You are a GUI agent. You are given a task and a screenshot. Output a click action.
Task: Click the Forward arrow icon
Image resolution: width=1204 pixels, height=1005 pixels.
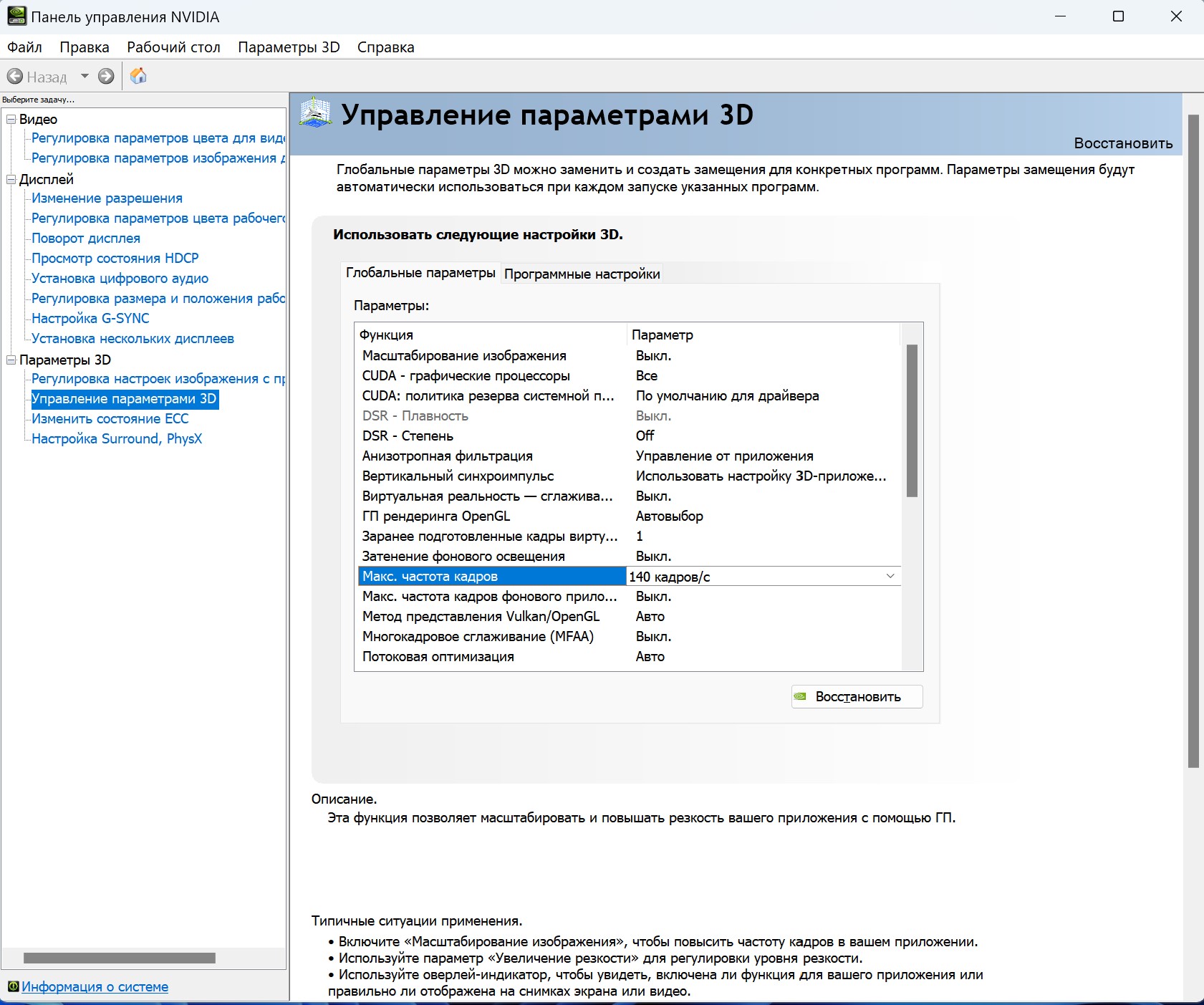coord(106,76)
